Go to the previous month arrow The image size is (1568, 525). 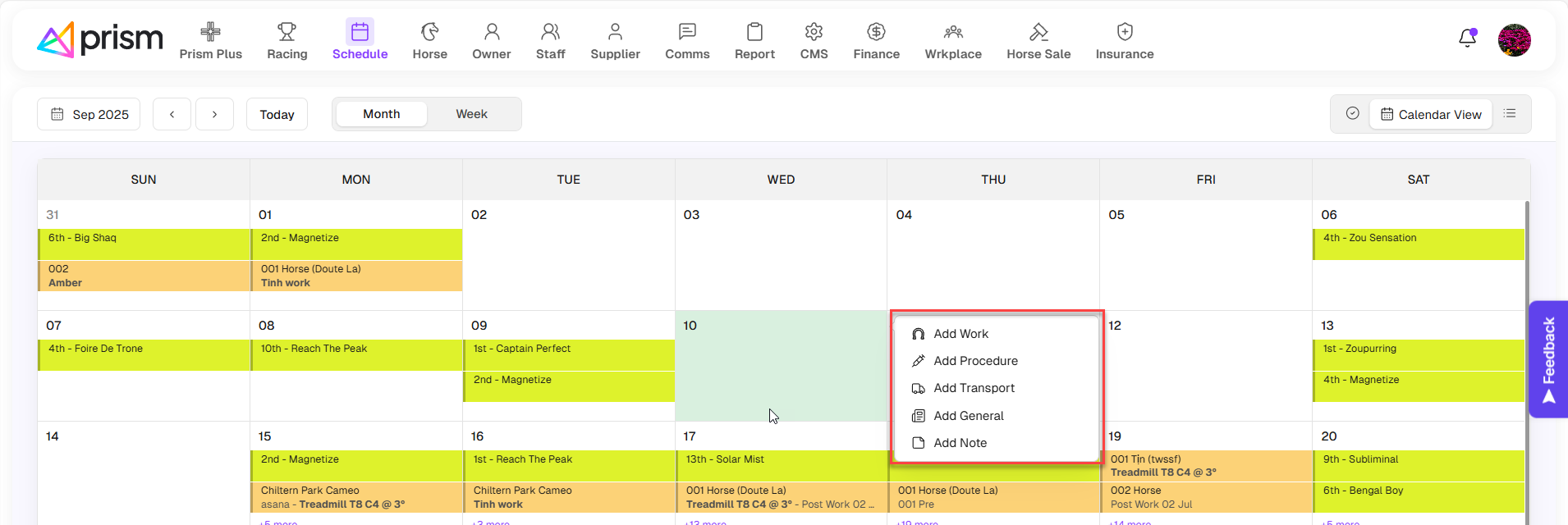point(172,114)
